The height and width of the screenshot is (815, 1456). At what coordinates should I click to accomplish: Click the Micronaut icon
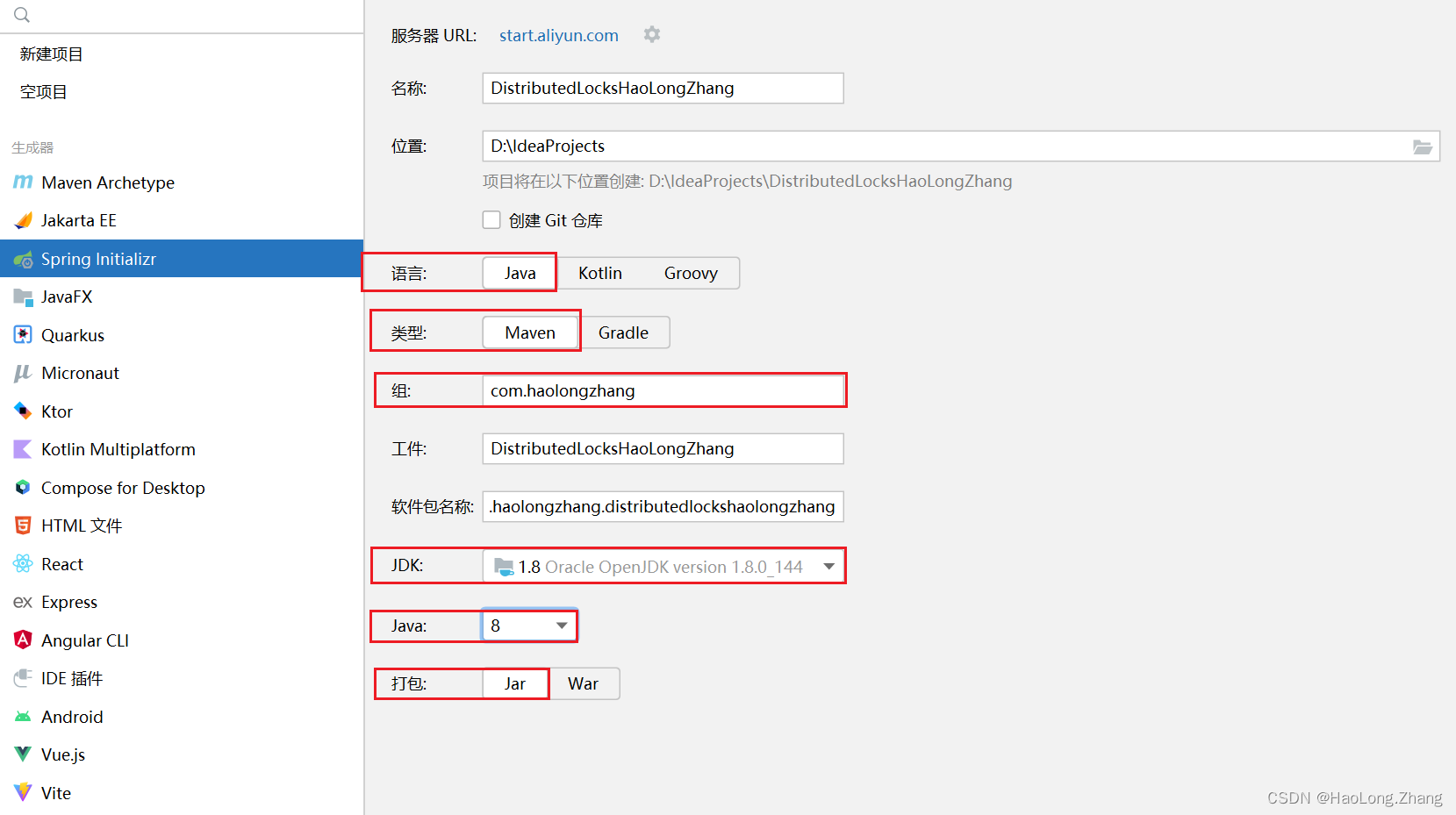pos(23,373)
